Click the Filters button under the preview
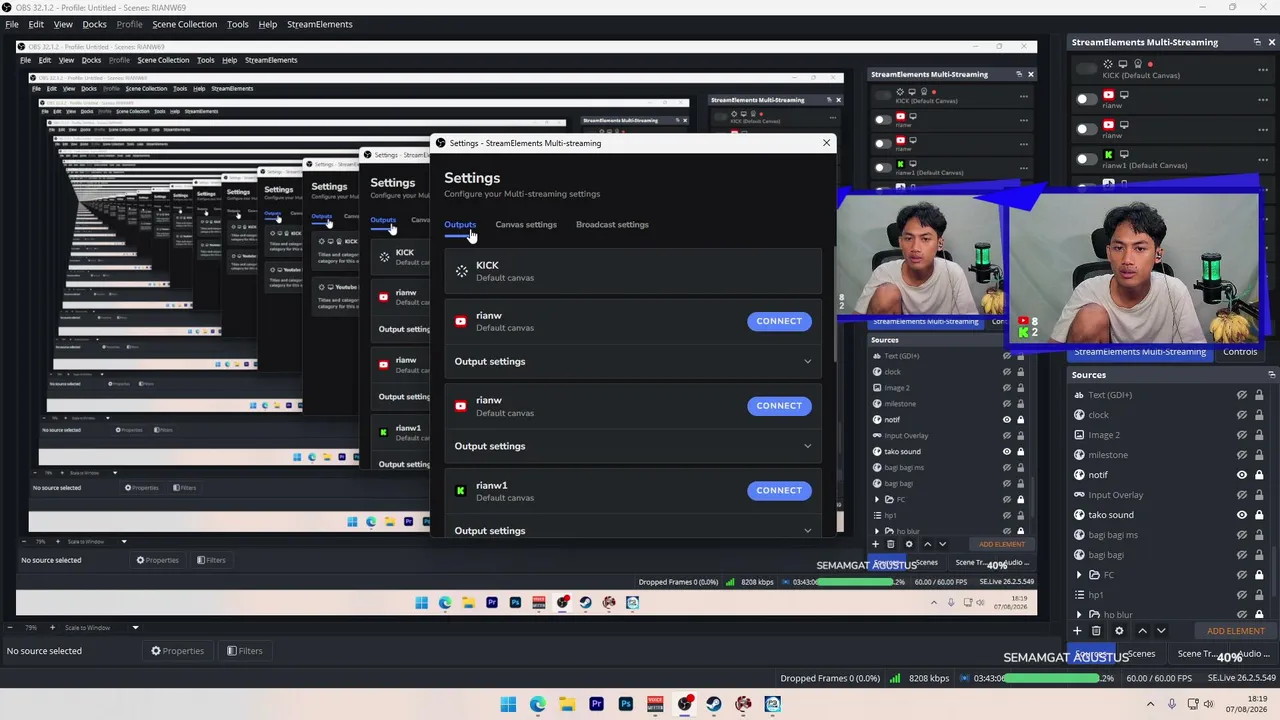This screenshot has height=720, width=1280. tap(245, 651)
